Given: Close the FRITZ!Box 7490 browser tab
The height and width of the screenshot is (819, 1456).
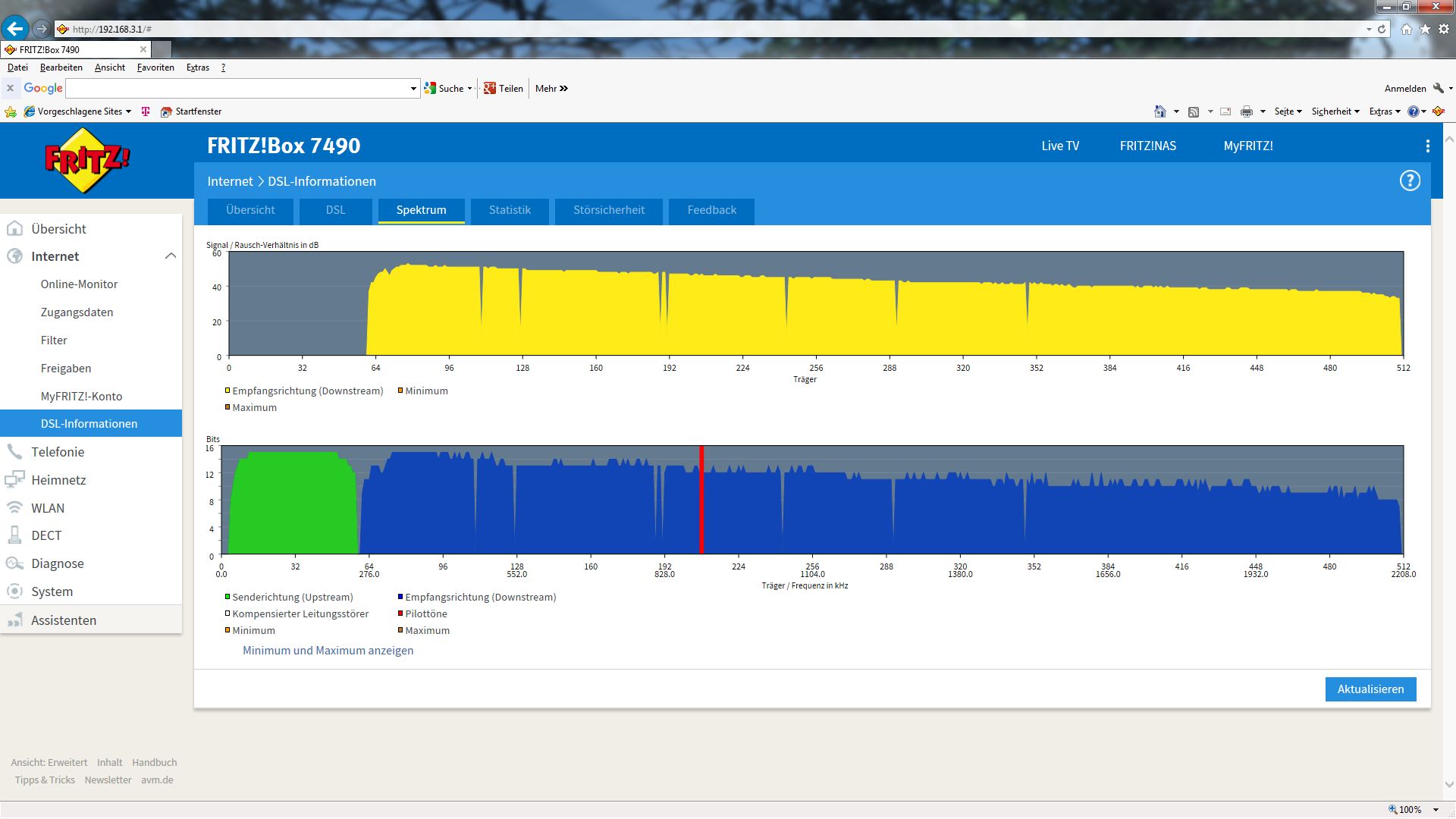Looking at the screenshot, I should click(x=143, y=49).
